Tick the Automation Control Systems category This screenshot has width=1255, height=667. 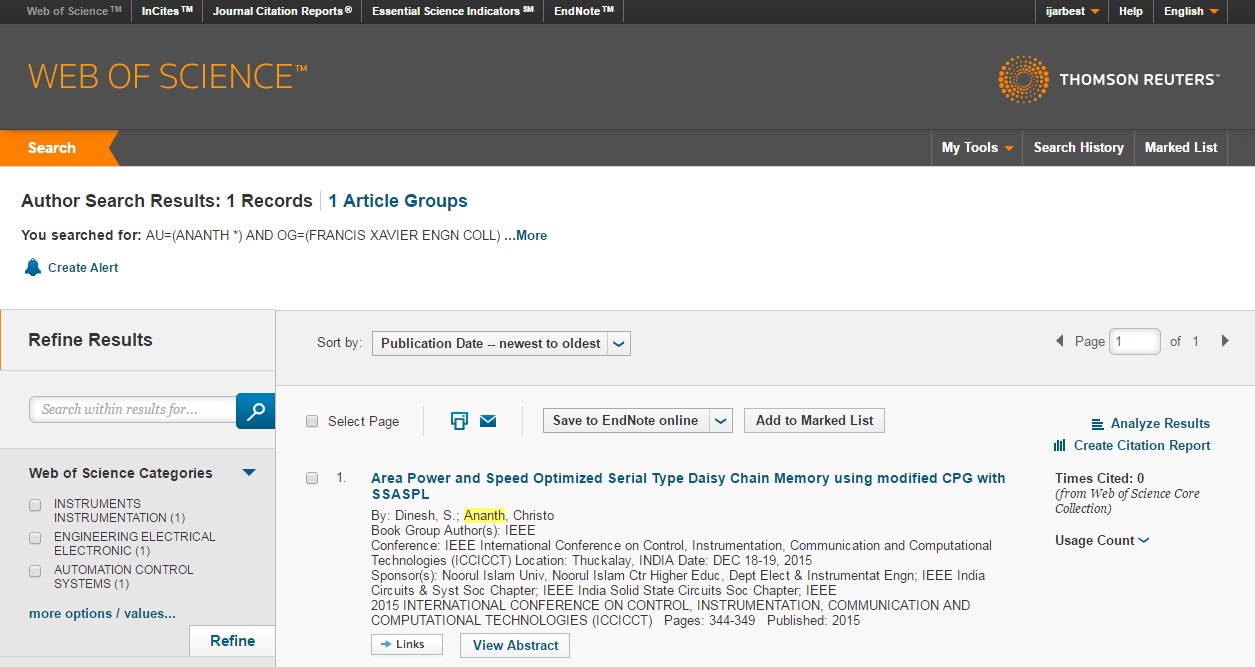35,571
